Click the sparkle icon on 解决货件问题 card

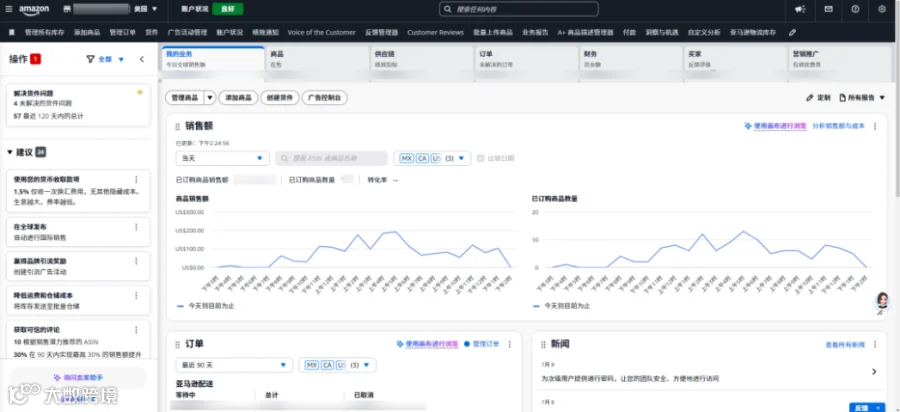pyautogui.click(x=140, y=92)
